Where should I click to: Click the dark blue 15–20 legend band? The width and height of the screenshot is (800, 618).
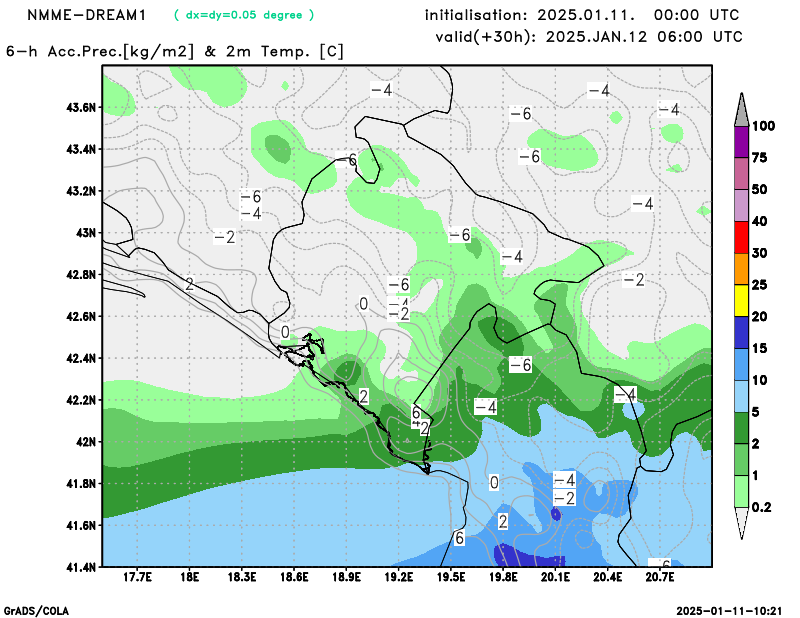[741, 333]
